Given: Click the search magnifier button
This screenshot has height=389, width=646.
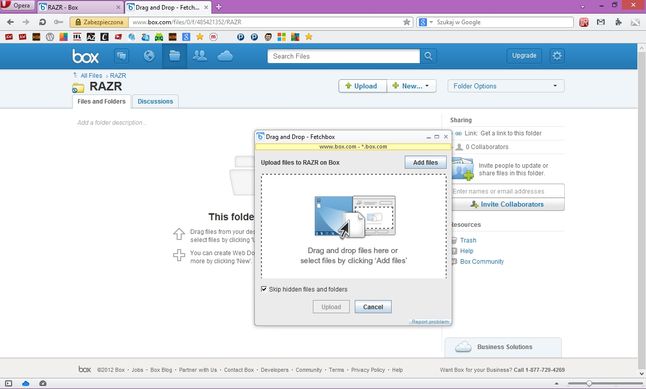Looking at the screenshot, I should 428,56.
